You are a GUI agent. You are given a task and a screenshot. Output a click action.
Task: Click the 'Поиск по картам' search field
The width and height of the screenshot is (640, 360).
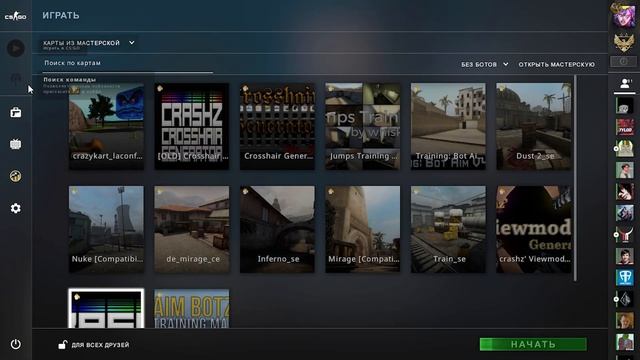pyautogui.click(x=128, y=63)
